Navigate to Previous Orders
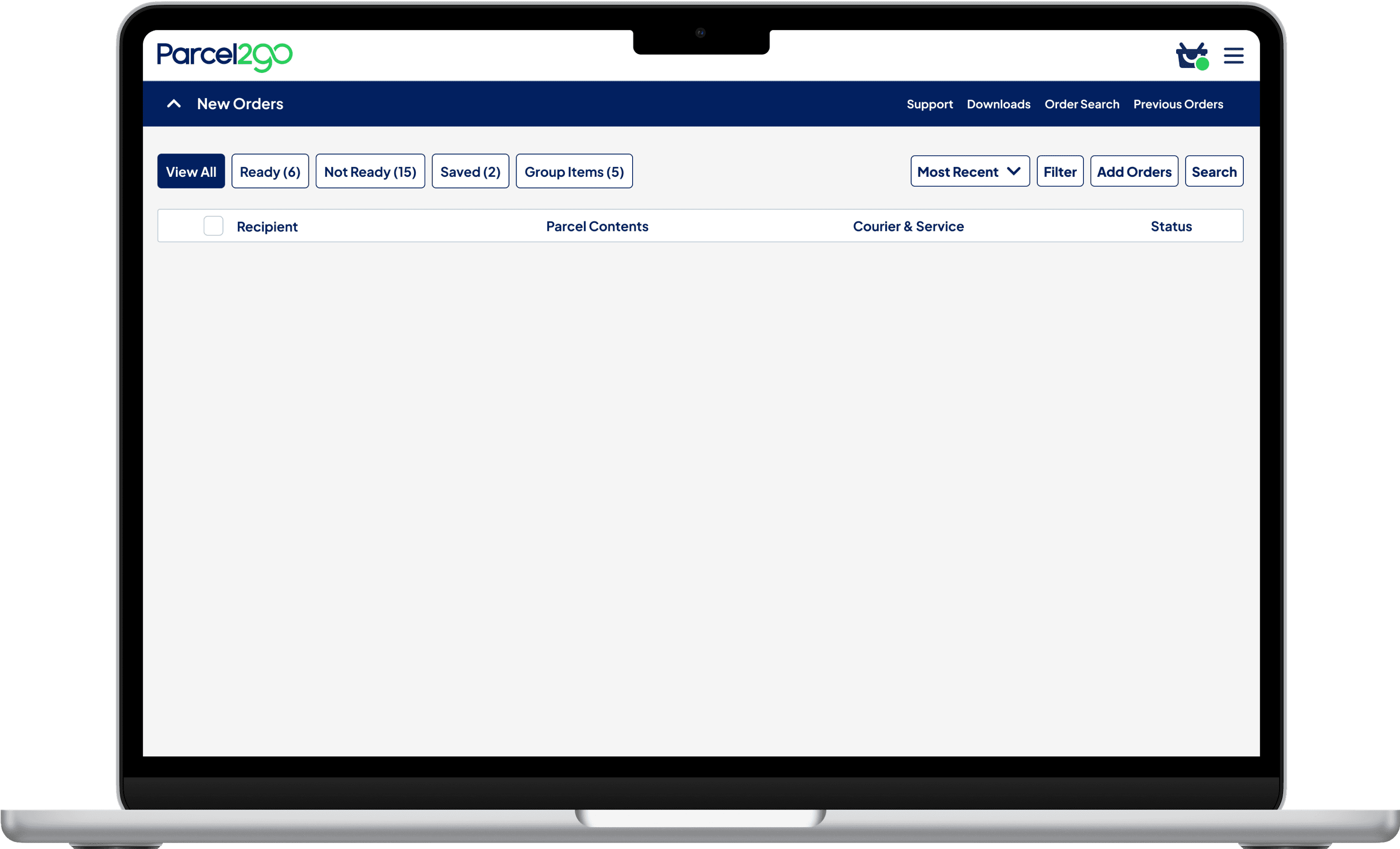This screenshot has height=849, width=1400. 1178,104
